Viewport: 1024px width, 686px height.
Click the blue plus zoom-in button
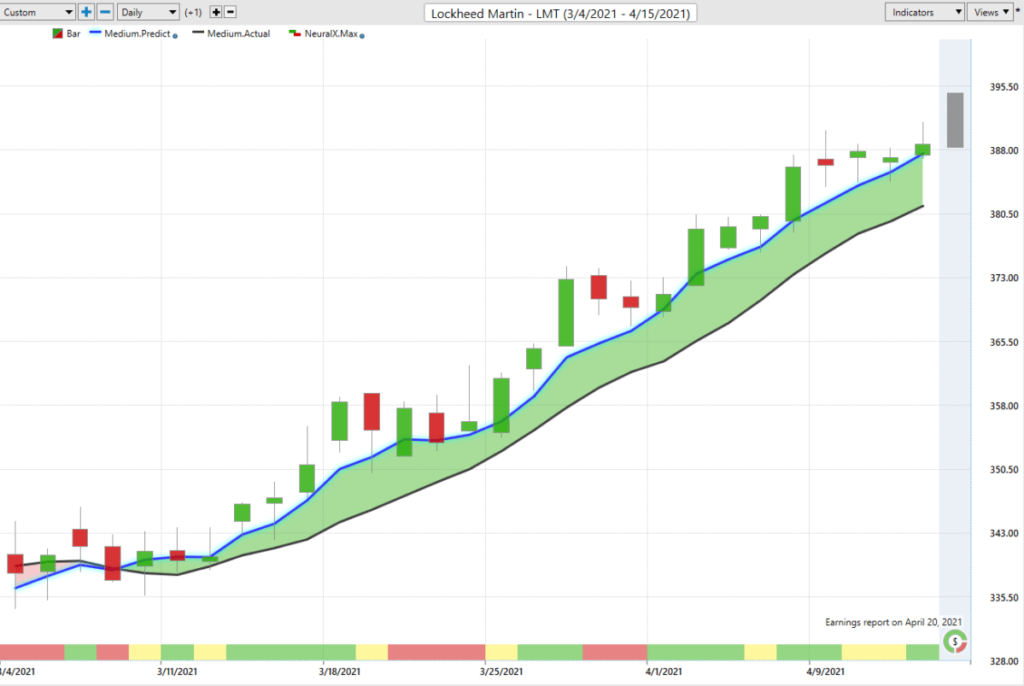point(86,12)
